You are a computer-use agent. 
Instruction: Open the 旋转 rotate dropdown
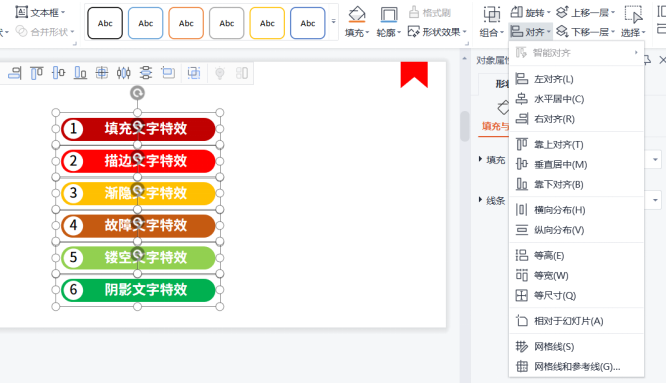pos(530,13)
